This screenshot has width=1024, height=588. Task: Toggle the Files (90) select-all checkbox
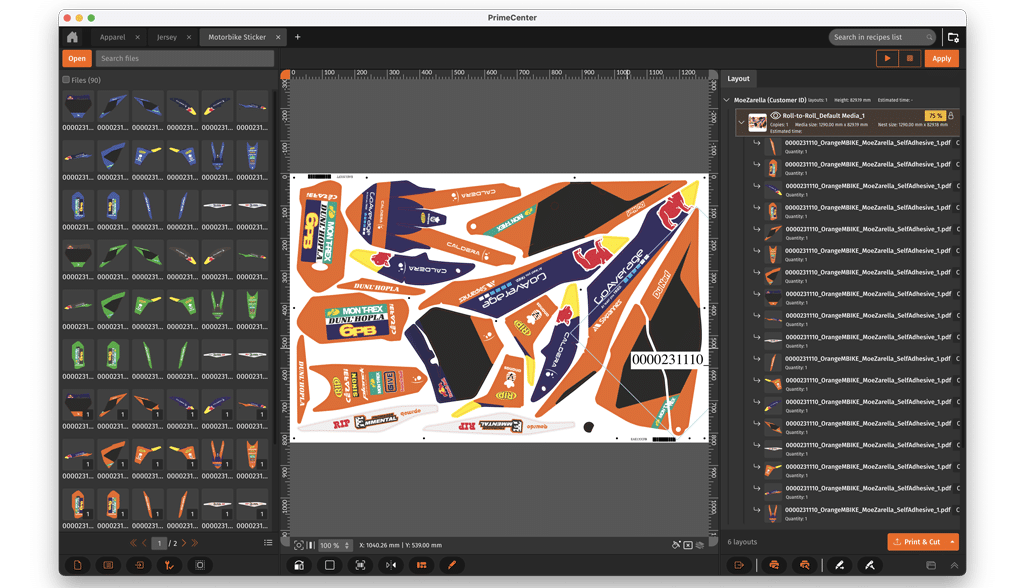point(66,80)
